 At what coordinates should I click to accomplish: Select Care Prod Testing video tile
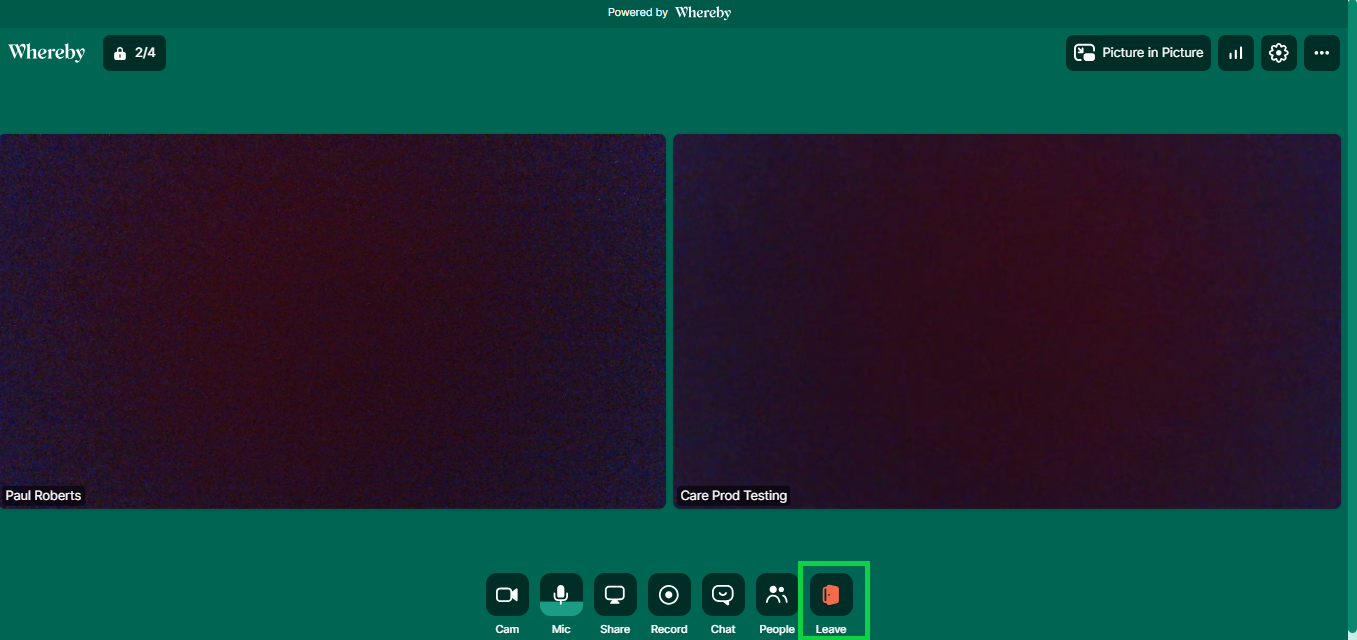(x=1007, y=321)
